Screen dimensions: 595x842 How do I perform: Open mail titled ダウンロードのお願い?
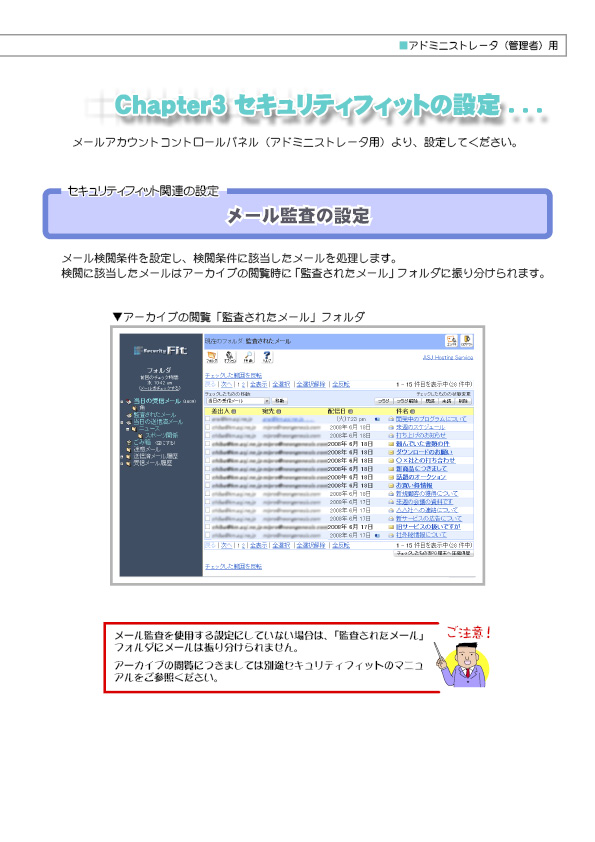pyautogui.click(x=424, y=452)
